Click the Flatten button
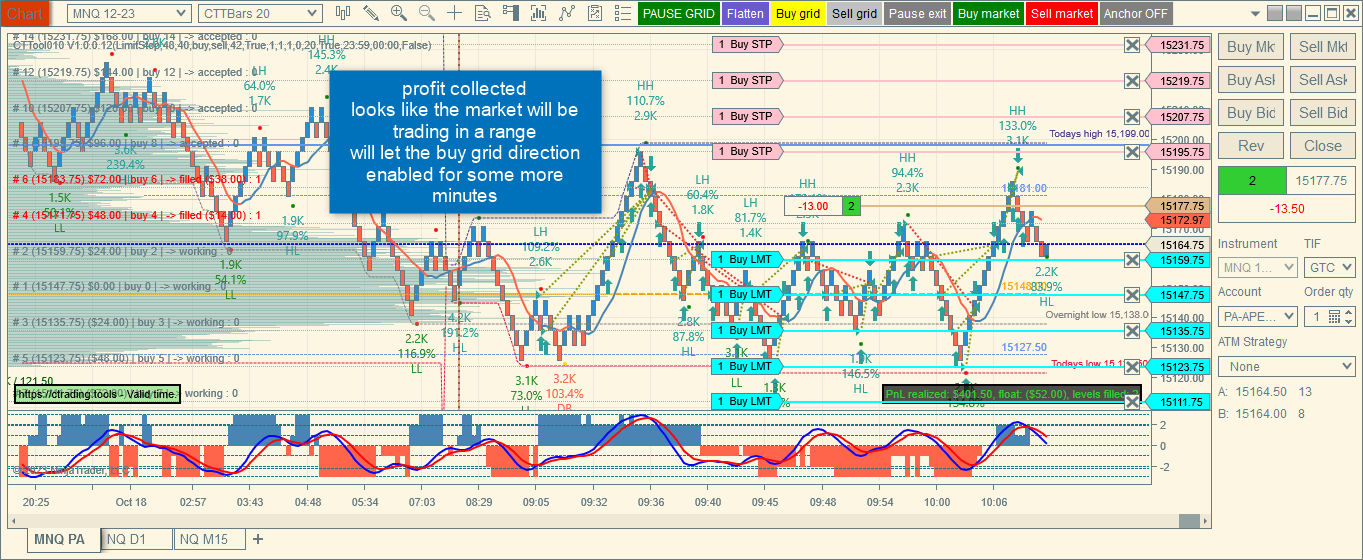 (x=745, y=14)
